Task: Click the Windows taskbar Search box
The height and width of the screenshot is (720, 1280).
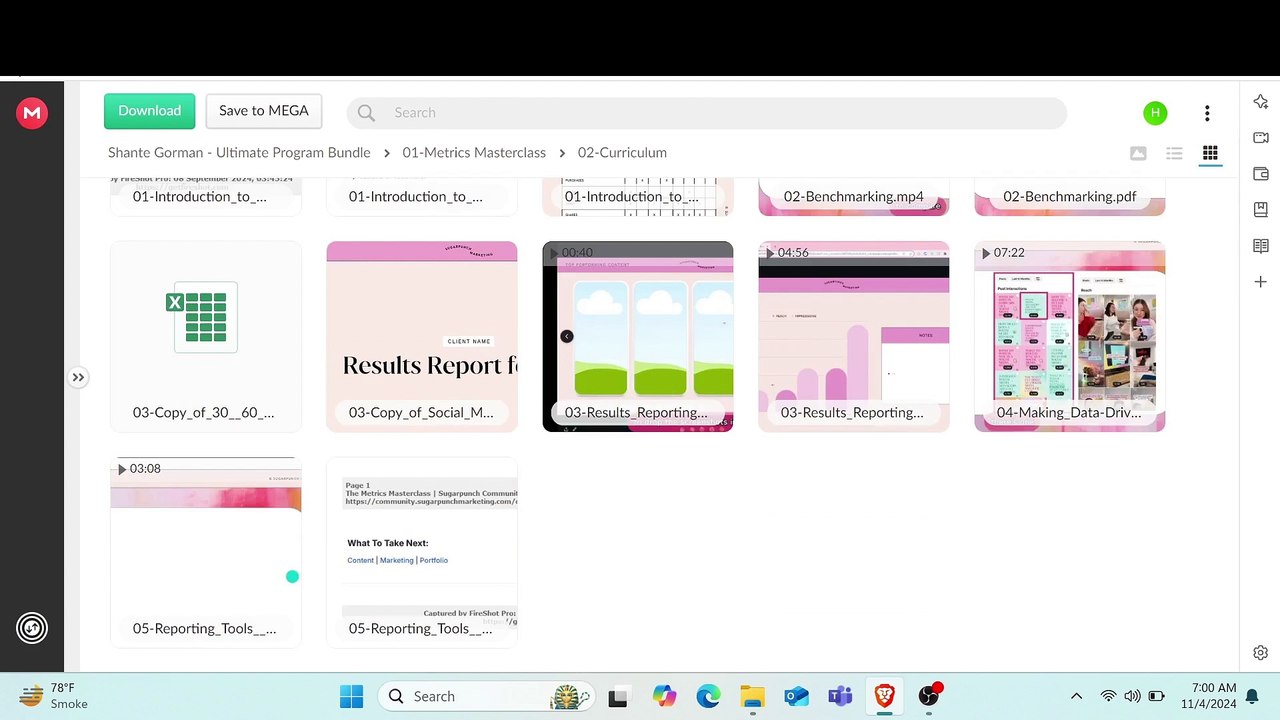Action: 487,696
